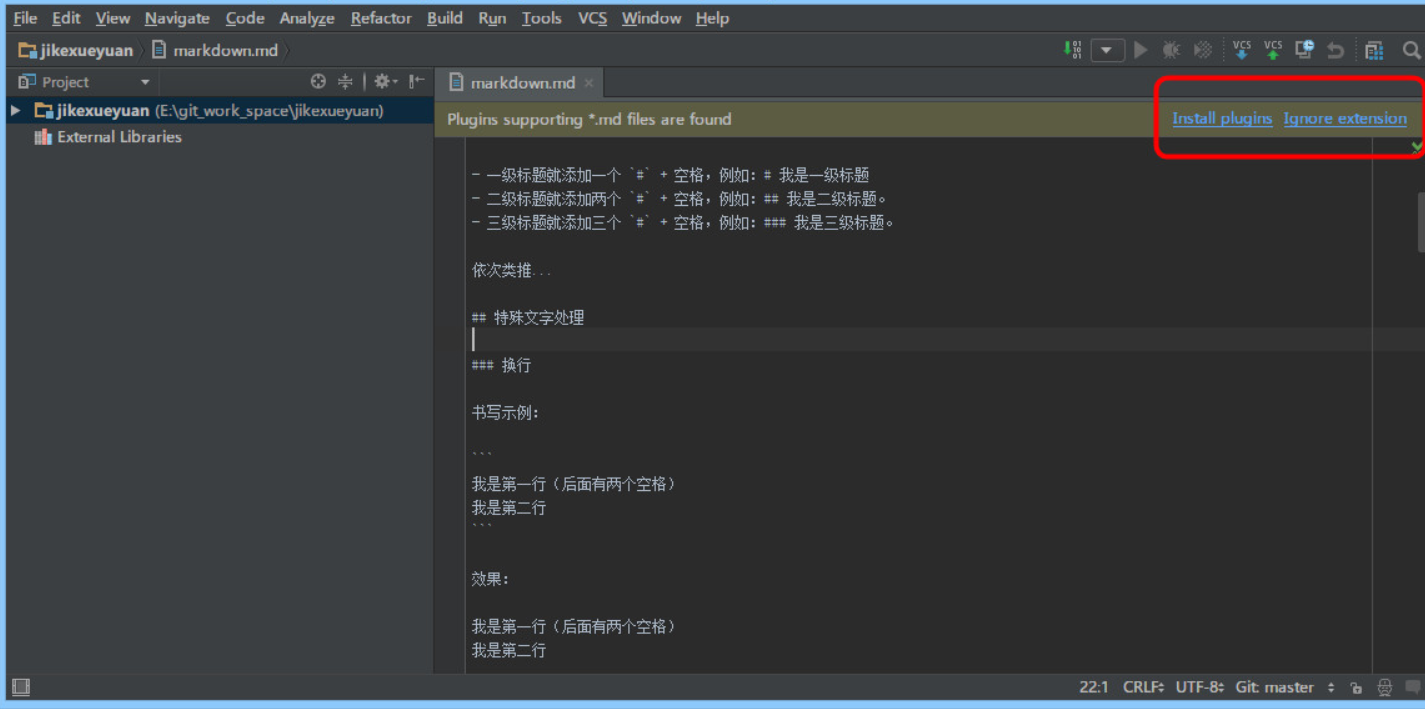Click the text '效果:'
The width and height of the screenshot is (1425, 709).
[490, 579]
